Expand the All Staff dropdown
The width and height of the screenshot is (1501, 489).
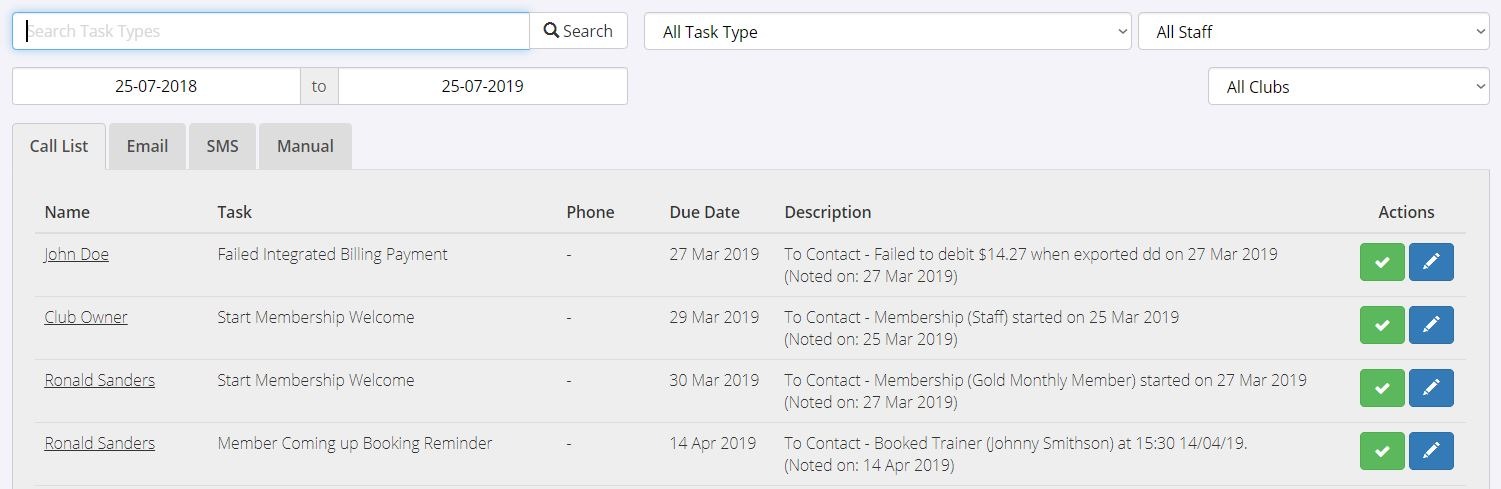[x=1313, y=31]
